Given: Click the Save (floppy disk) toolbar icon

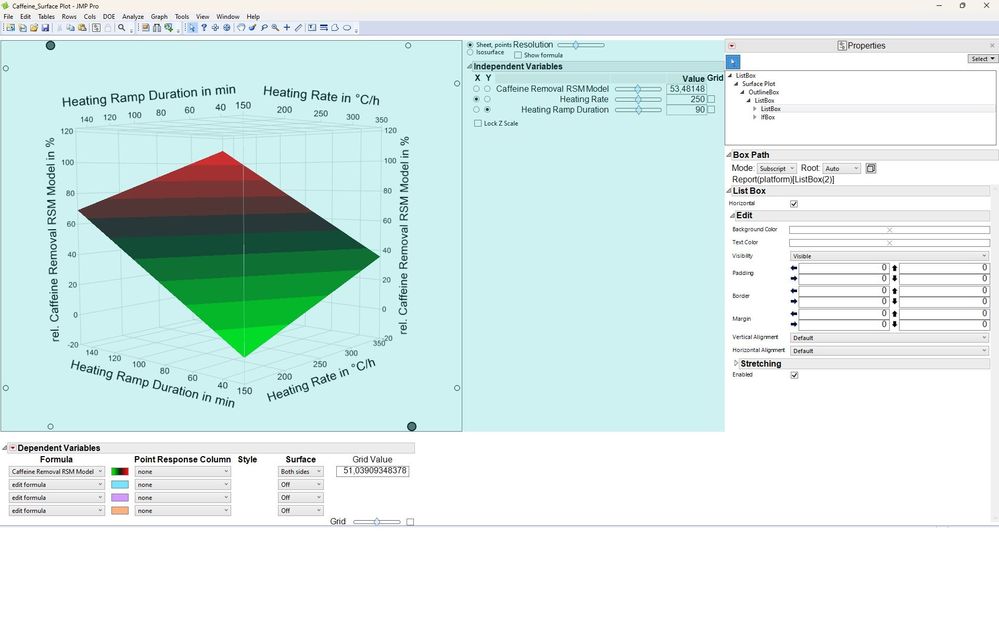Looking at the screenshot, I should [45, 28].
